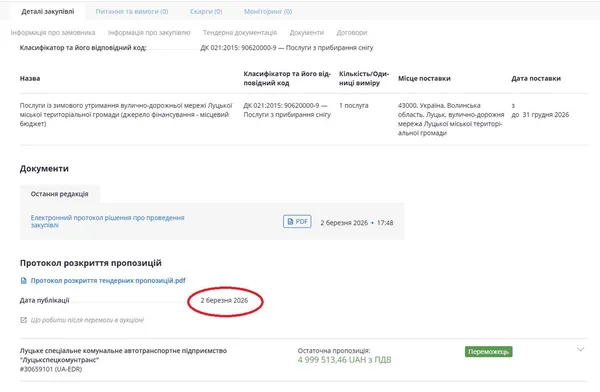The width and height of the screenshot is (600, 392).
Task: Click the Переможець status badge
Action: [489, 351]
